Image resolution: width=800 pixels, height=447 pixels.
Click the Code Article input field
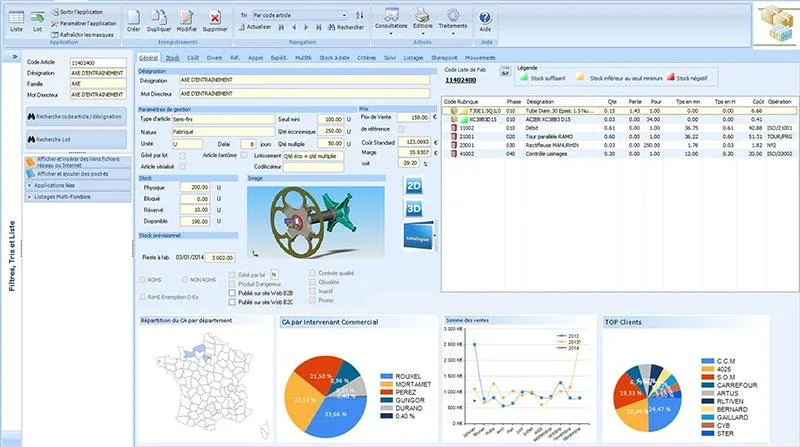tap(98, 63)
